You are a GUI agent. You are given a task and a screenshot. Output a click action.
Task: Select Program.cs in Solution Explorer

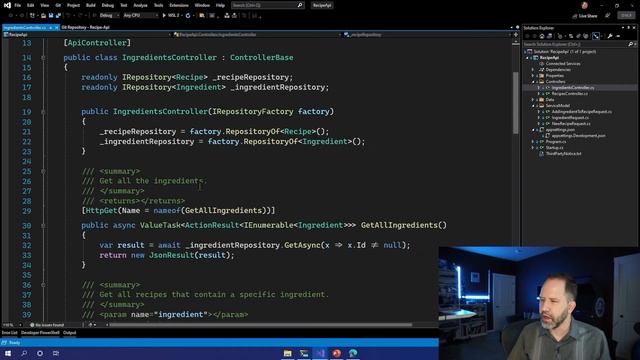tap(556, 142)
